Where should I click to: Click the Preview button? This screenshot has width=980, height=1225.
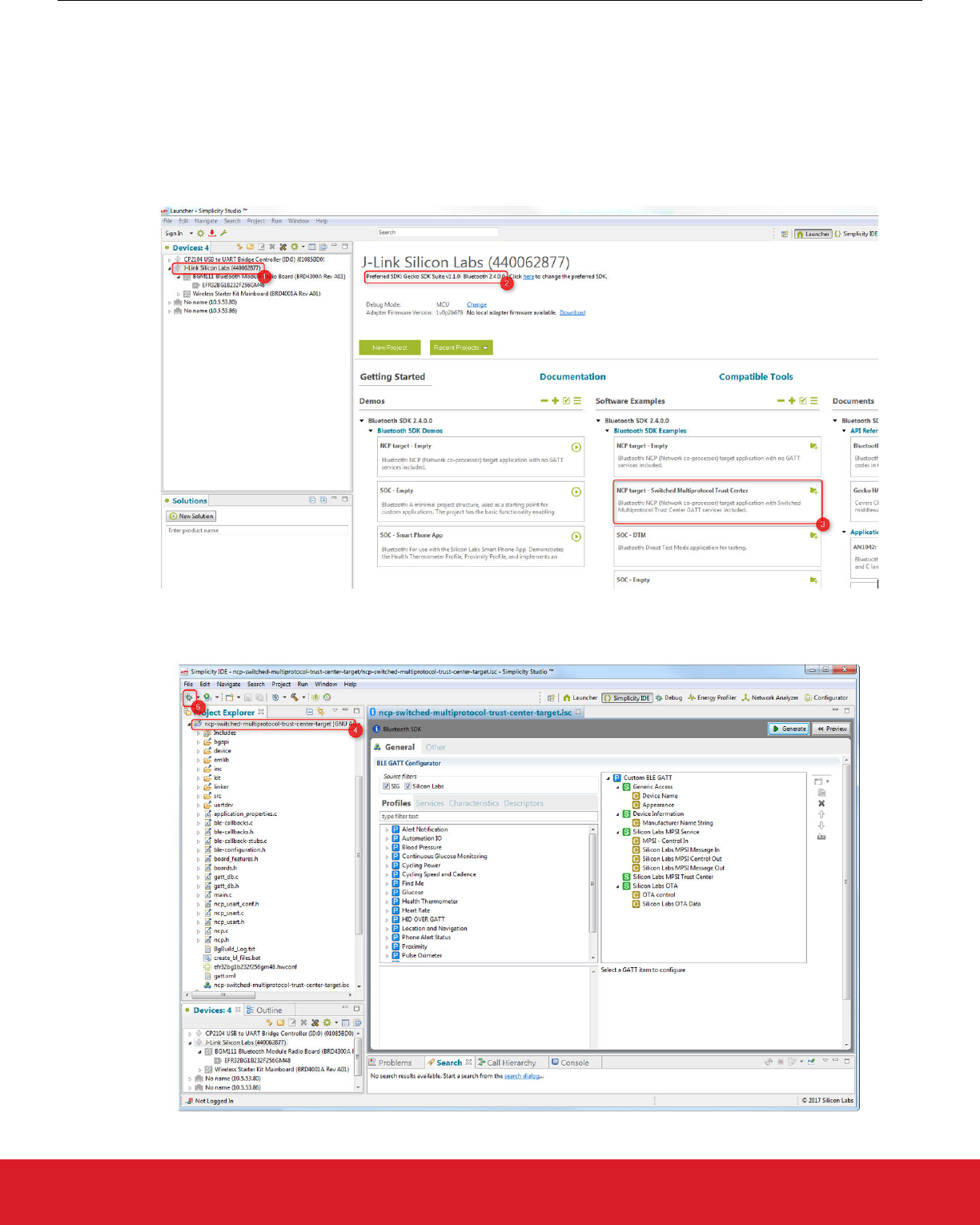(x=832, y=729)
